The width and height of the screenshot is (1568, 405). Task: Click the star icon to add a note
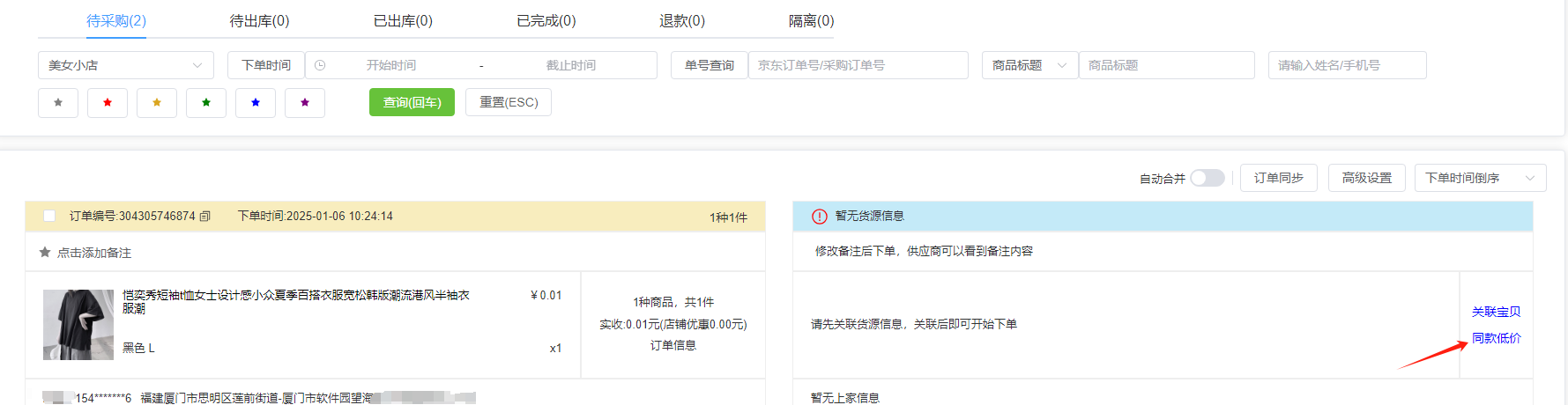coord(45,253)
